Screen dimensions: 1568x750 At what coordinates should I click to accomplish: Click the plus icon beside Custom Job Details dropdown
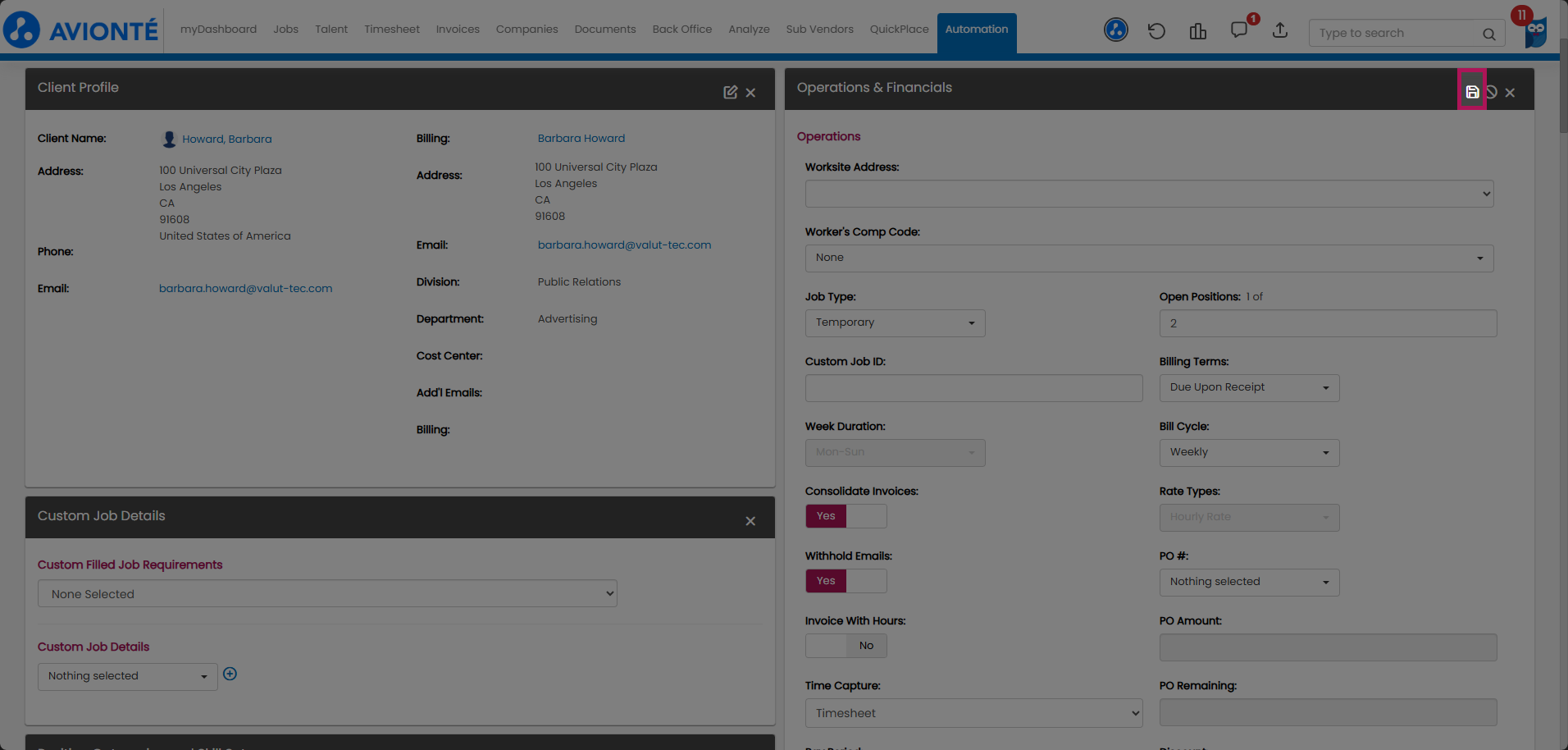[230, 674]
